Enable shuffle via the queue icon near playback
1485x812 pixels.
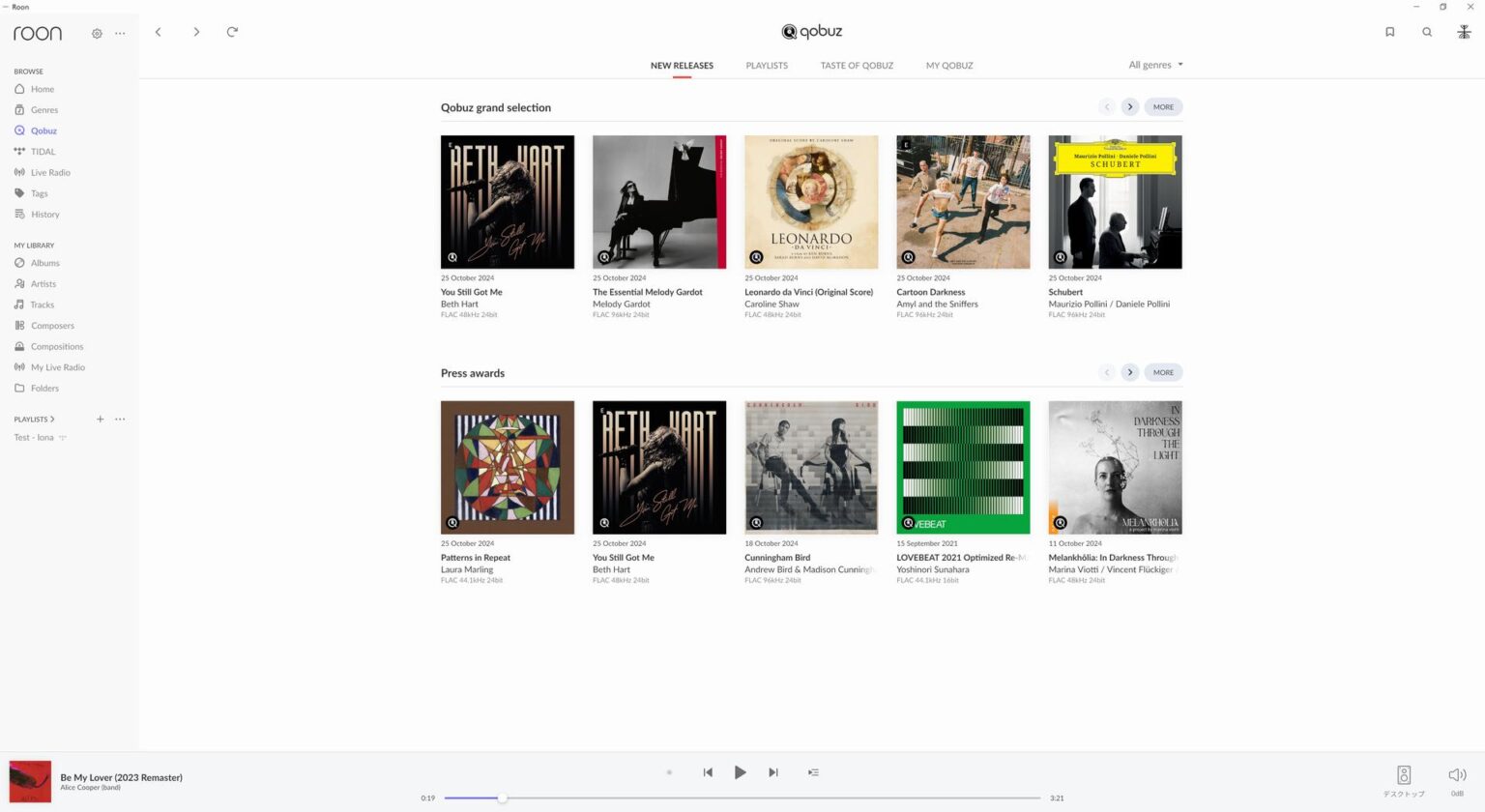813,771
